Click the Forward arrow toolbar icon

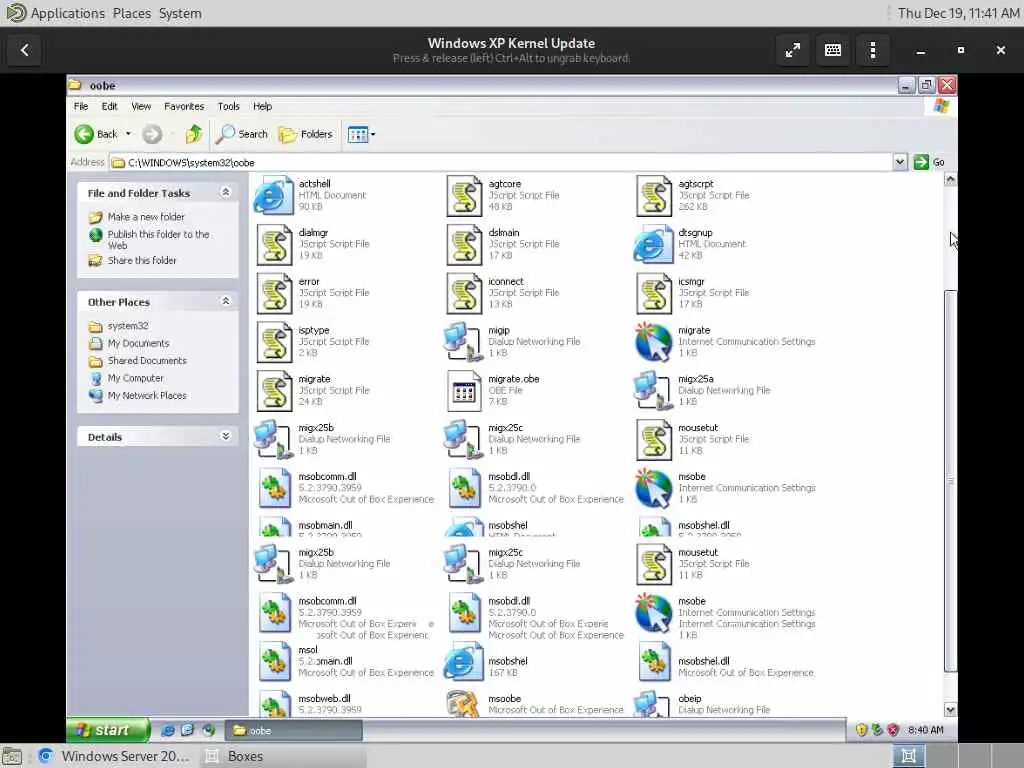coord(152,134)
